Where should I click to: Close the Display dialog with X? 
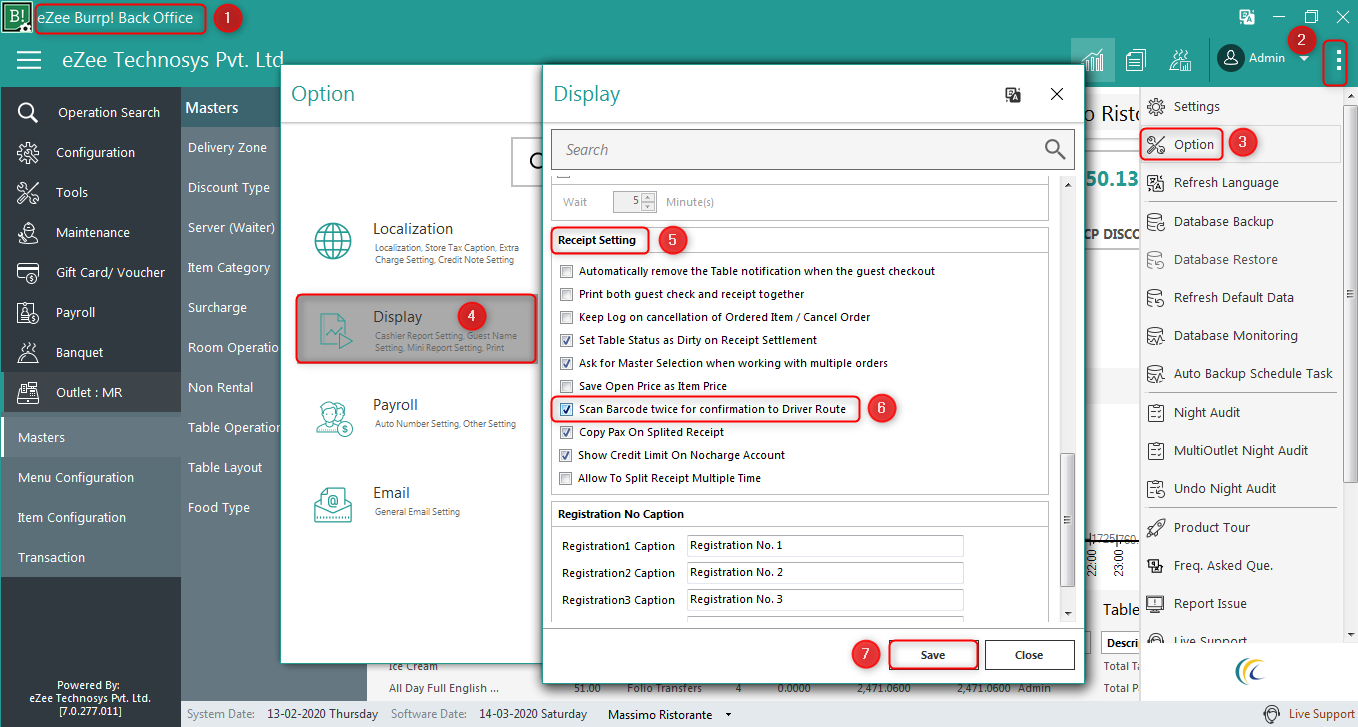(x=1057, y=94)
